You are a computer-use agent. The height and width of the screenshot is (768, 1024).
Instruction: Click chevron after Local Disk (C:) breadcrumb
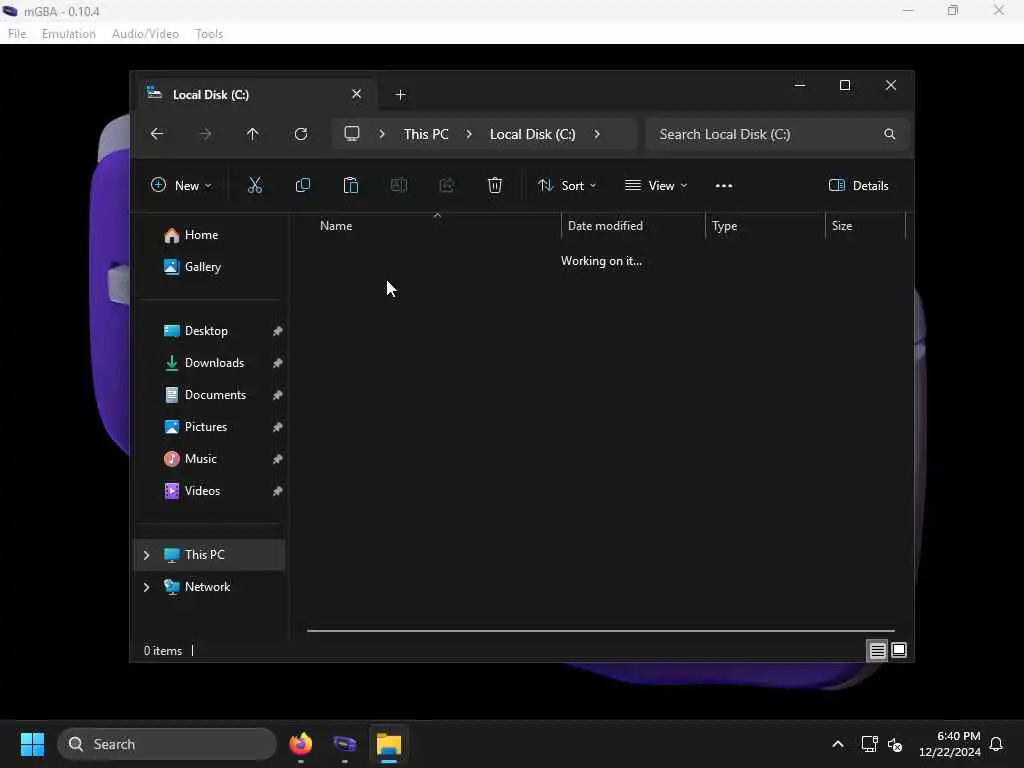coord(597,134)
